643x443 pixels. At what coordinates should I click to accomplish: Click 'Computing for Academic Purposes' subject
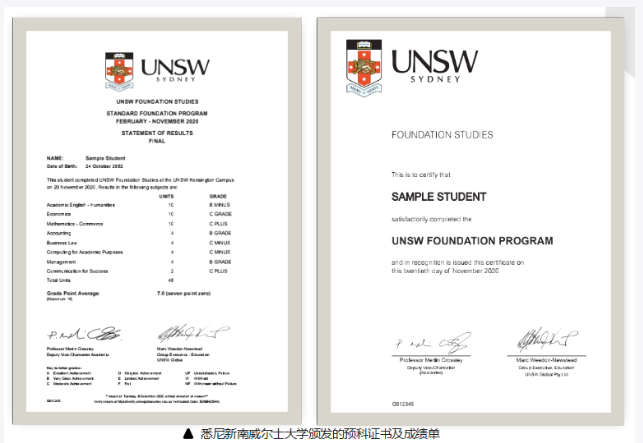coord(84,252)
